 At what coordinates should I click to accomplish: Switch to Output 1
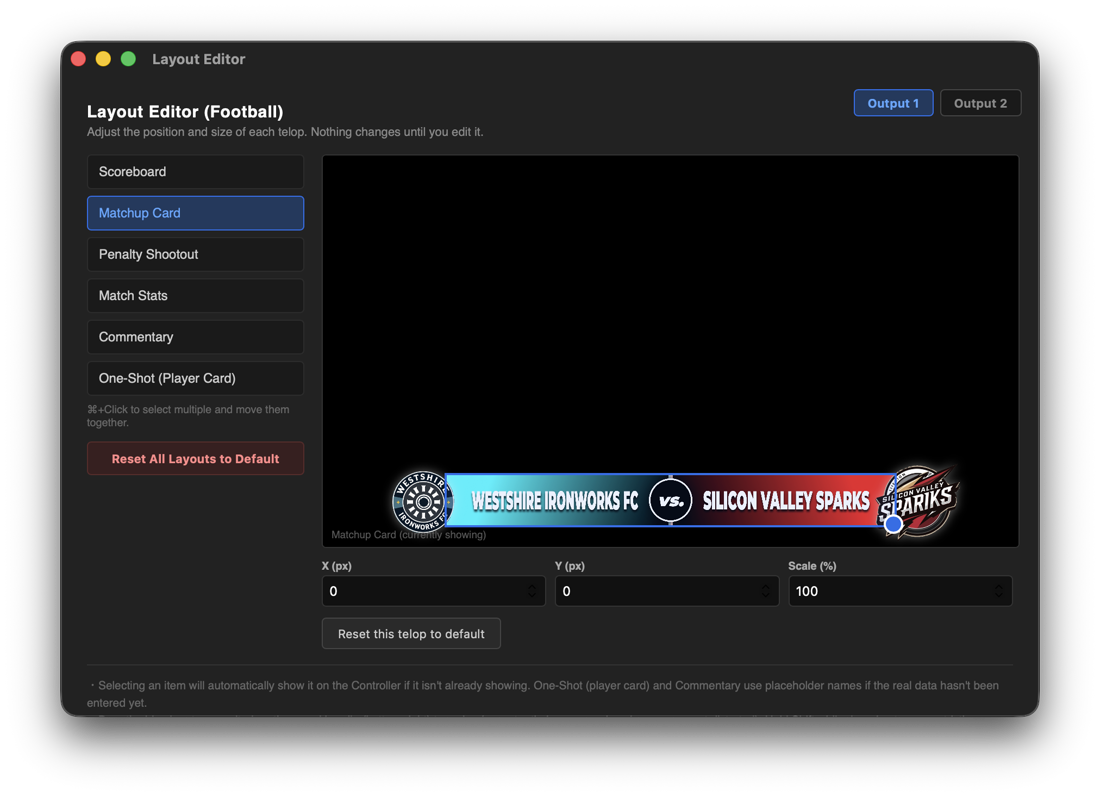pos(893,103)
